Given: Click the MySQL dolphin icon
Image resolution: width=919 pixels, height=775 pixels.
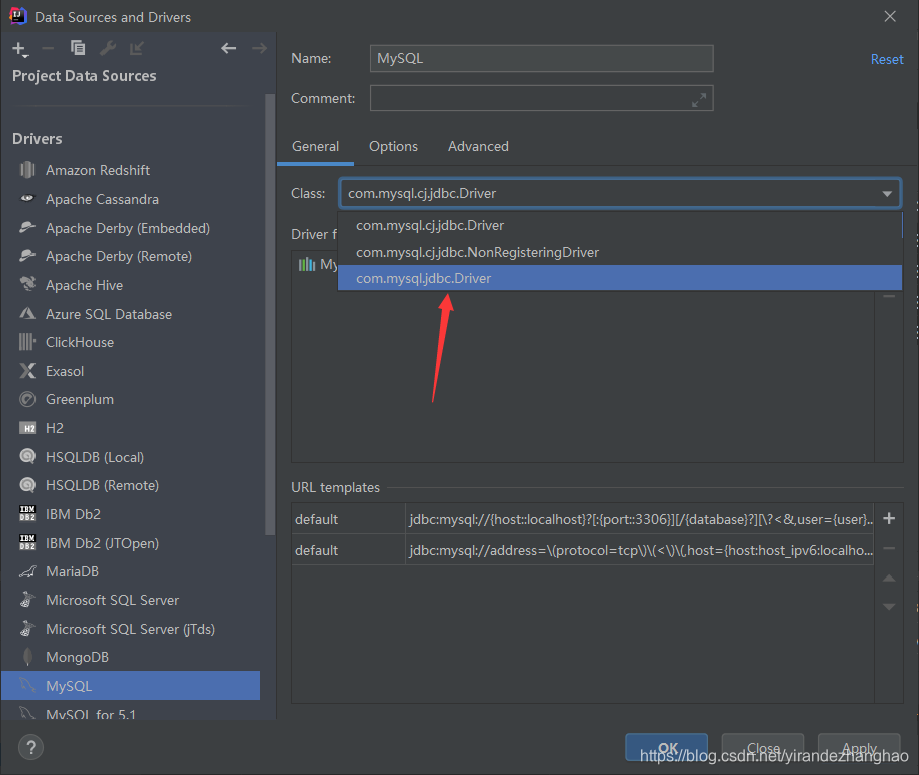Looking at the screenshot, I should click(28, 685).
